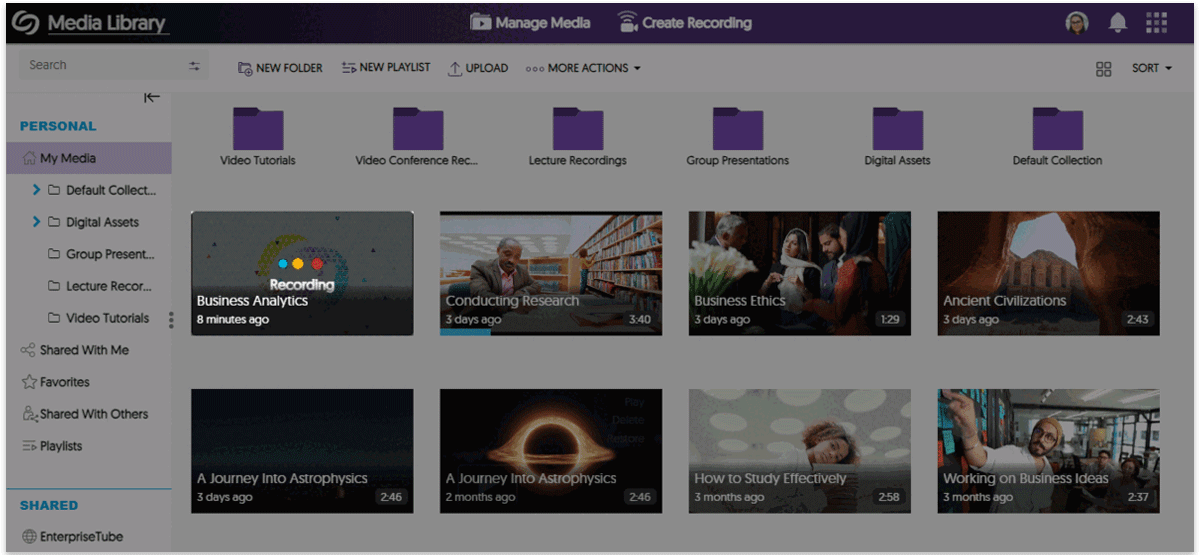Screen dimensions: 1200x555
Task: Open the apps grid launcher icon
Action: coord(1156,23)
